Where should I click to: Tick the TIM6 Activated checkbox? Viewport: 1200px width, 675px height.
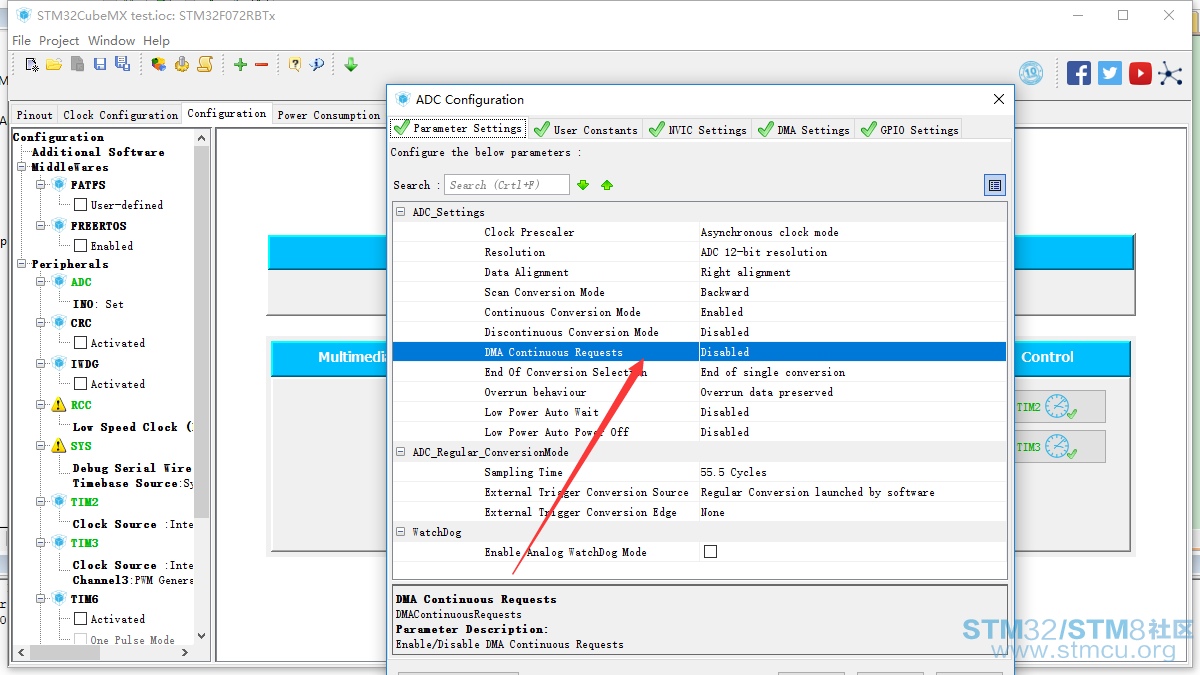click(80, 618)
